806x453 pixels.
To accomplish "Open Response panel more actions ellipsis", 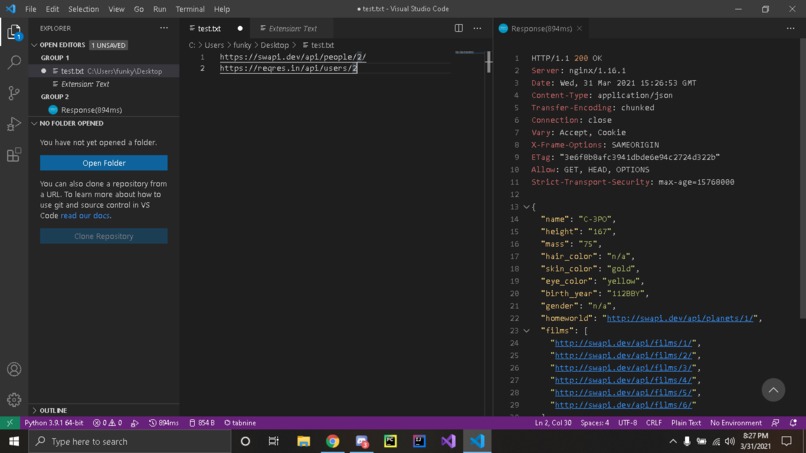I will (x=790, y=28).
